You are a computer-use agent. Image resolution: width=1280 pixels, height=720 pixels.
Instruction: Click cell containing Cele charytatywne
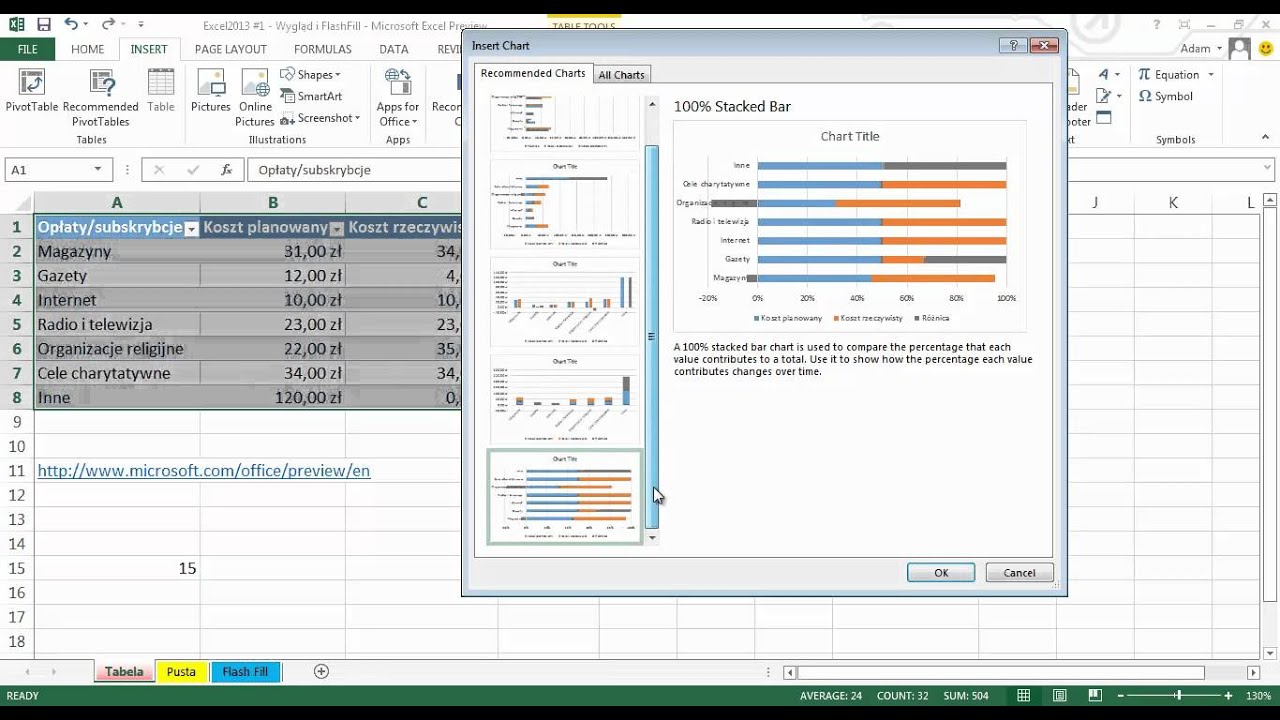[117, 373]
